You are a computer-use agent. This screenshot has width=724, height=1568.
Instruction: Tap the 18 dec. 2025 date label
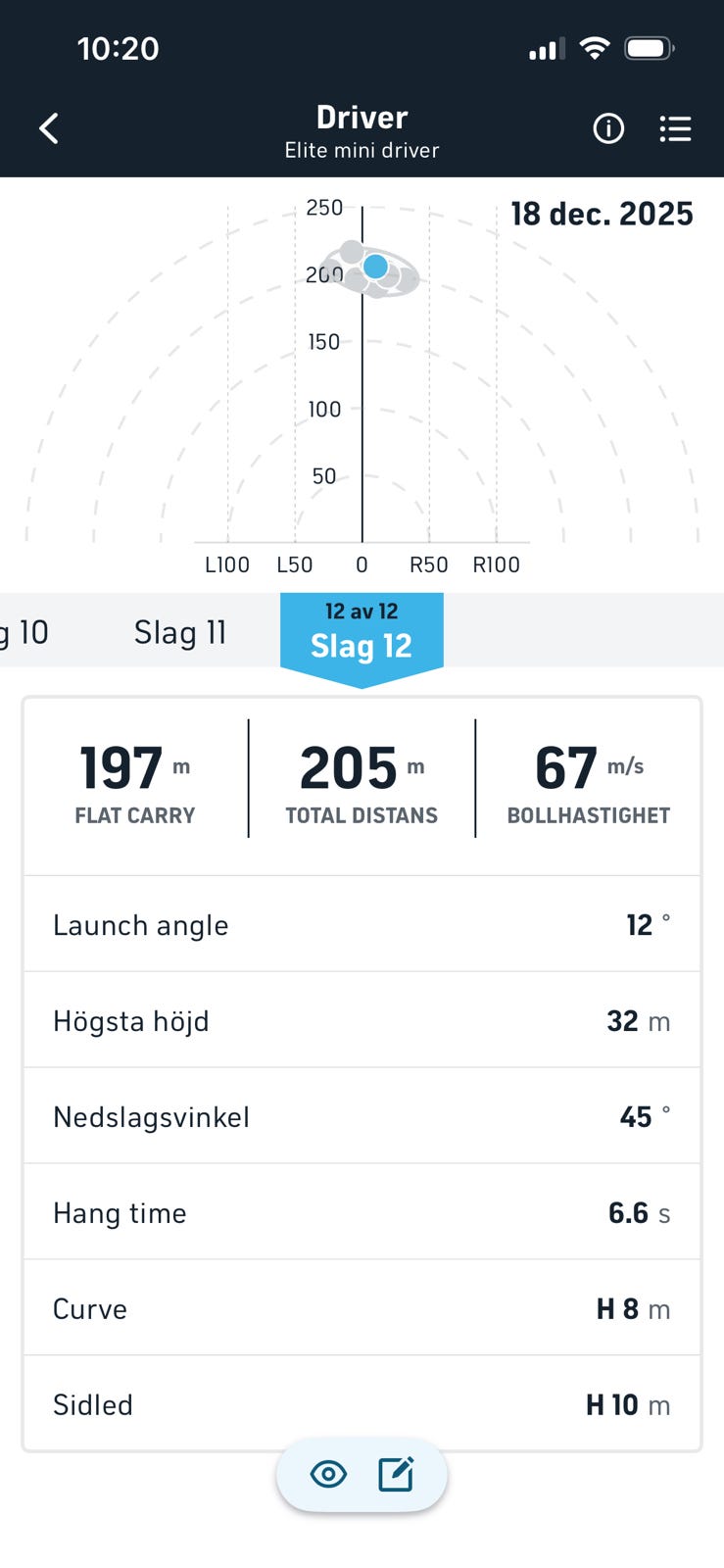(x=602, y=214)
